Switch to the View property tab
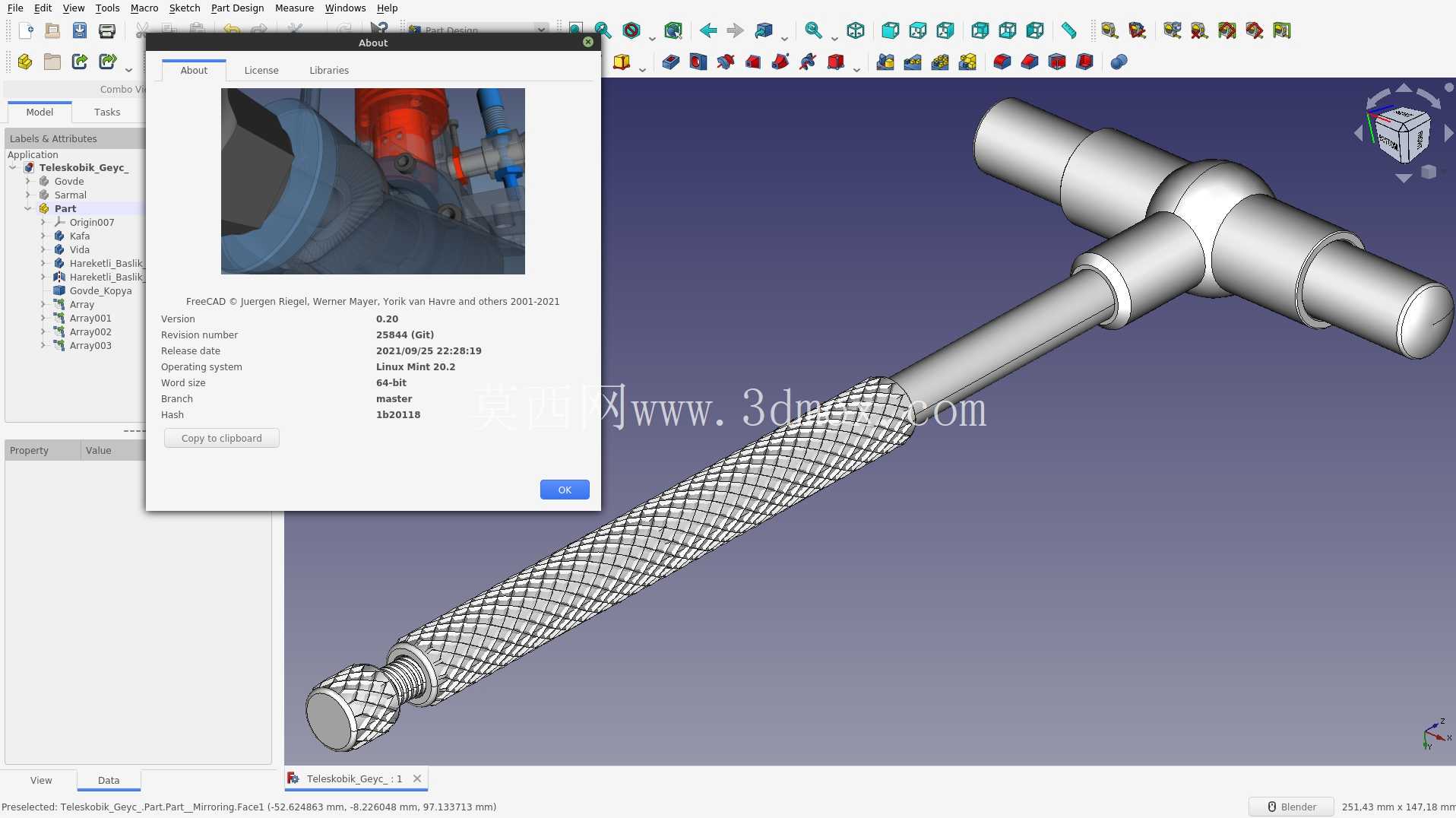 coord(41,780)
